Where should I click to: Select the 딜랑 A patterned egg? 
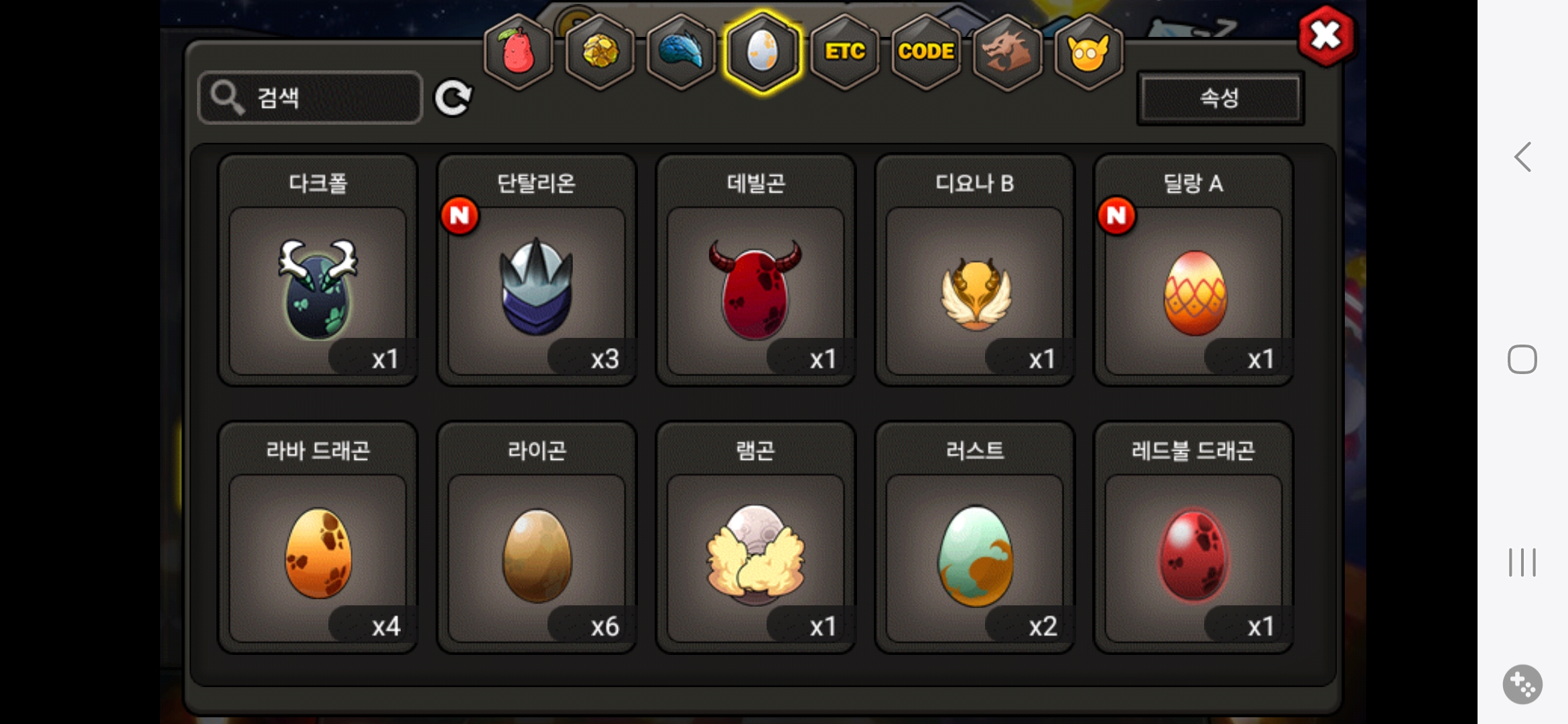click(1193, 270)
